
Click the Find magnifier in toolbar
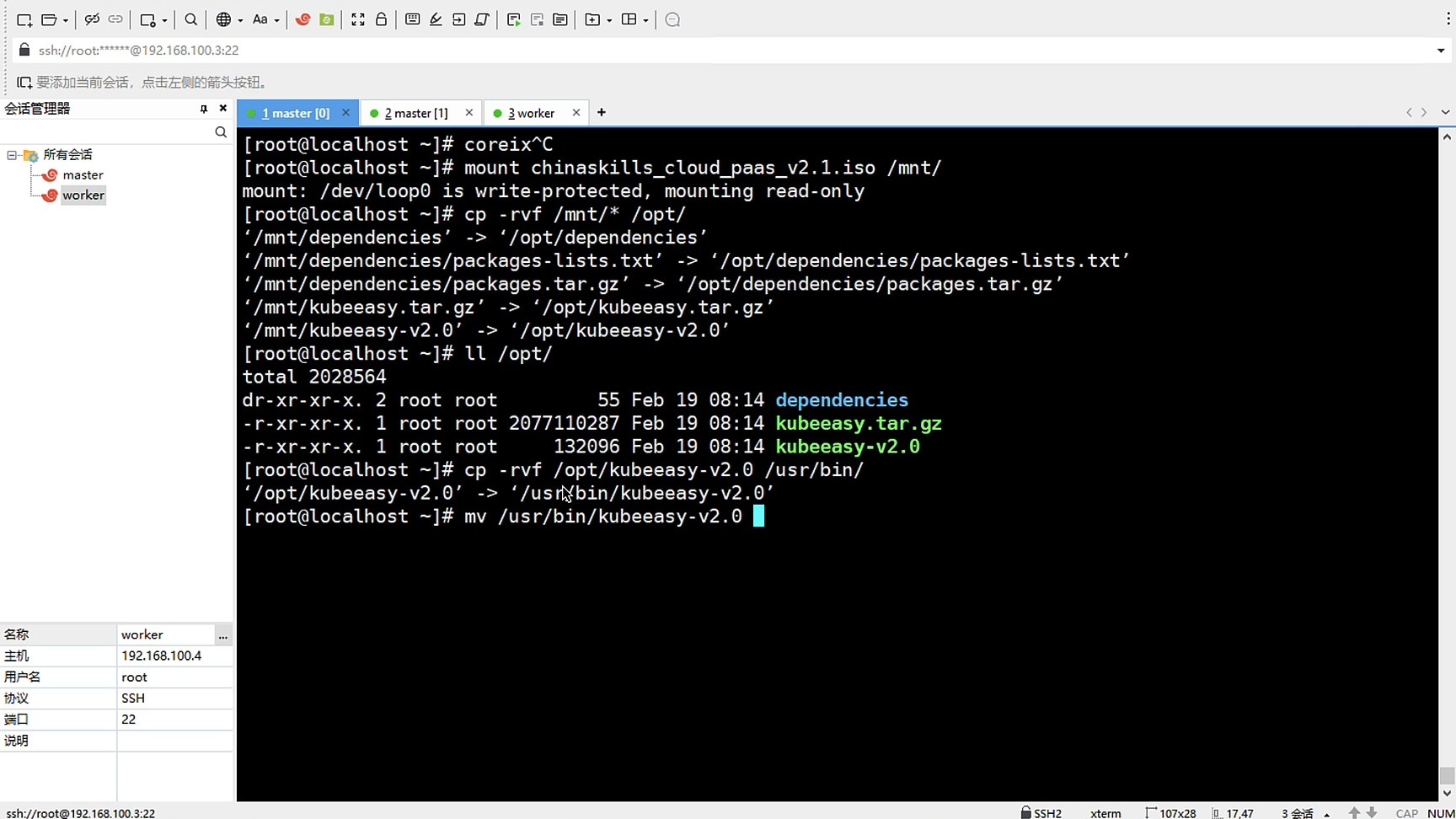[x=191, y=19]
